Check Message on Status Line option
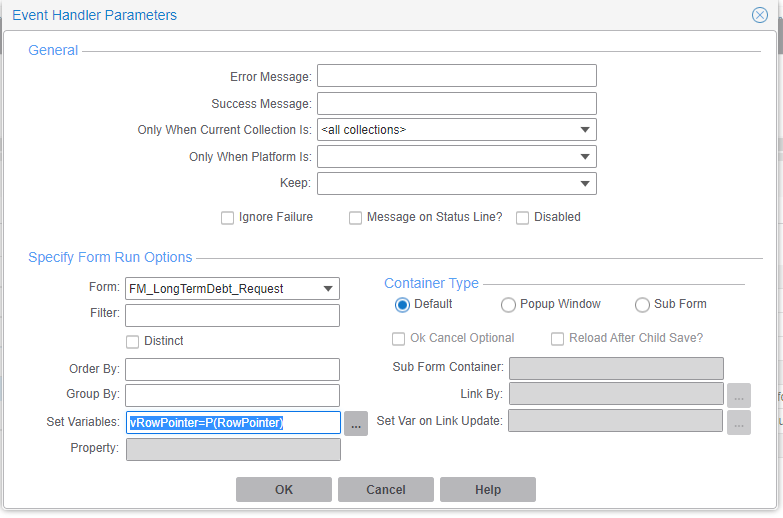Screen dimensions: 783x518 [x=355, y=218]
